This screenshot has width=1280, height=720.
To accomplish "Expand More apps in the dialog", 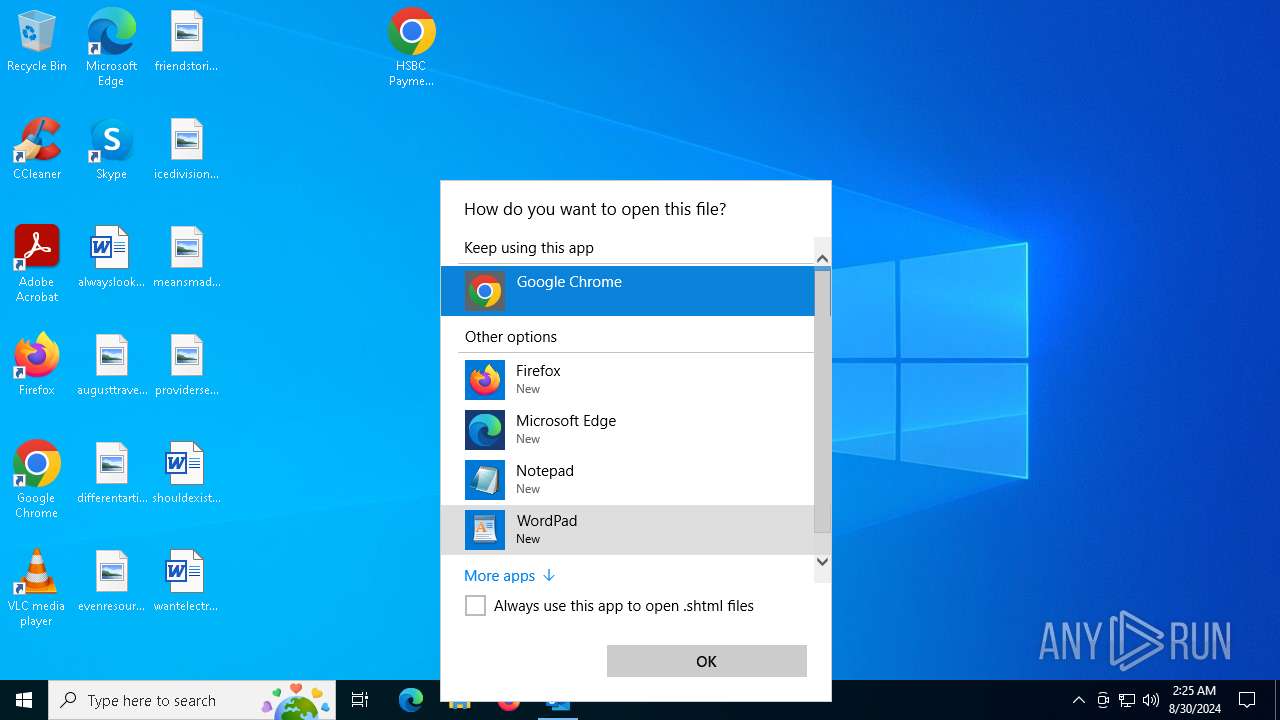I will pyautogui.click(x=509, y=576).
